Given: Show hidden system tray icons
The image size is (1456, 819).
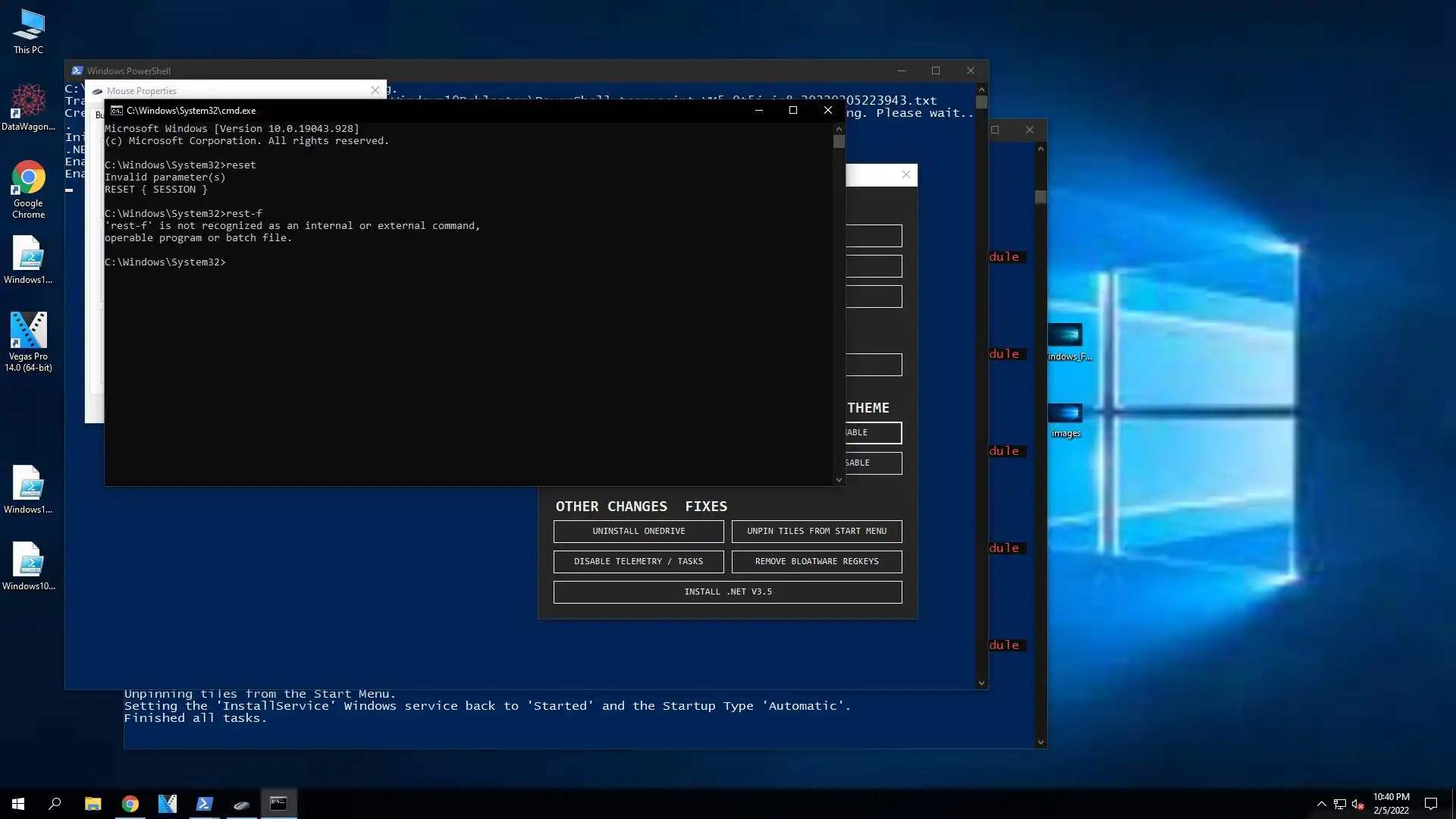Looking at the screenshot, I should (x=1321, y=804).
